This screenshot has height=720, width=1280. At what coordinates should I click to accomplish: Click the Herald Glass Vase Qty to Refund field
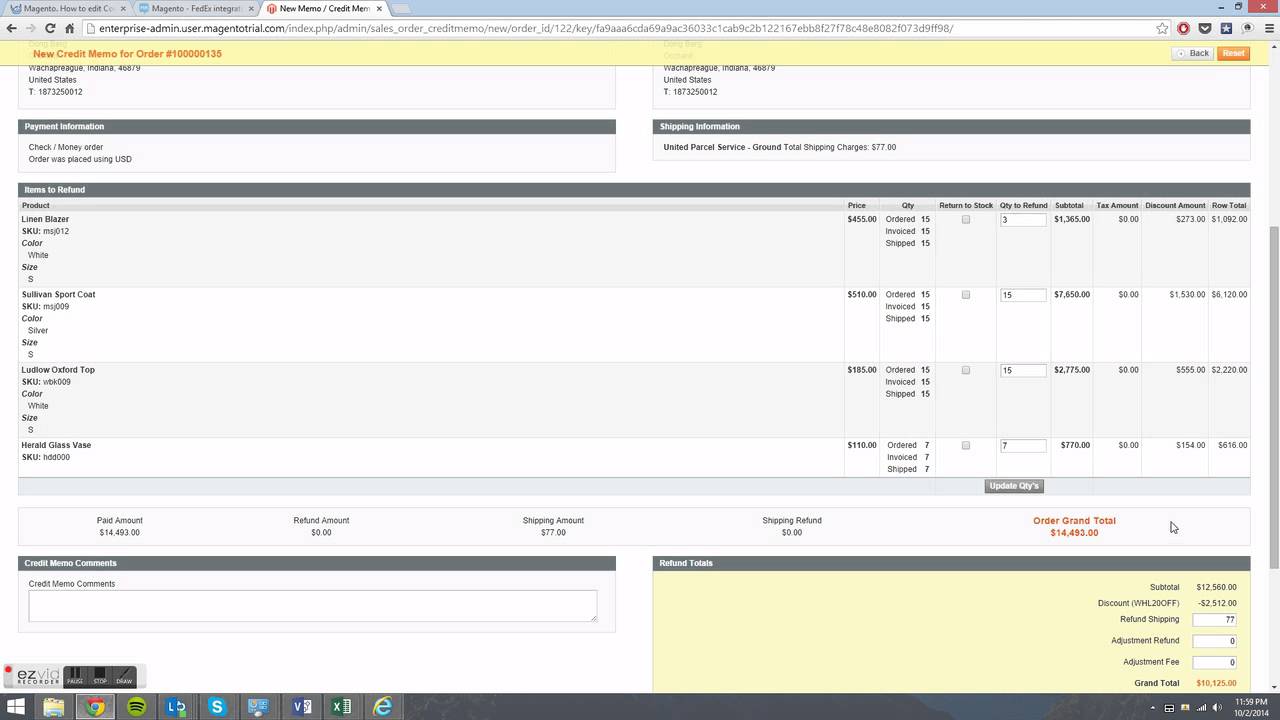(1022, 445)
